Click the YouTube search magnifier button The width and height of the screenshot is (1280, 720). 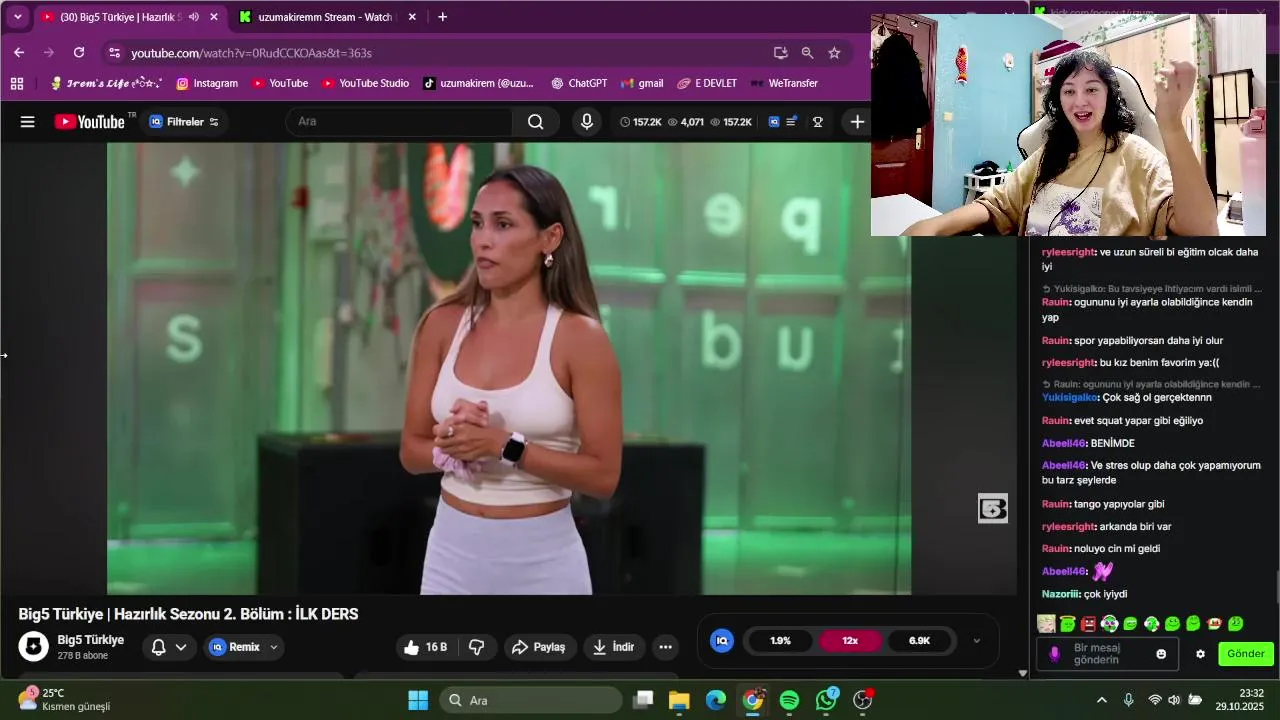(536, 122)
